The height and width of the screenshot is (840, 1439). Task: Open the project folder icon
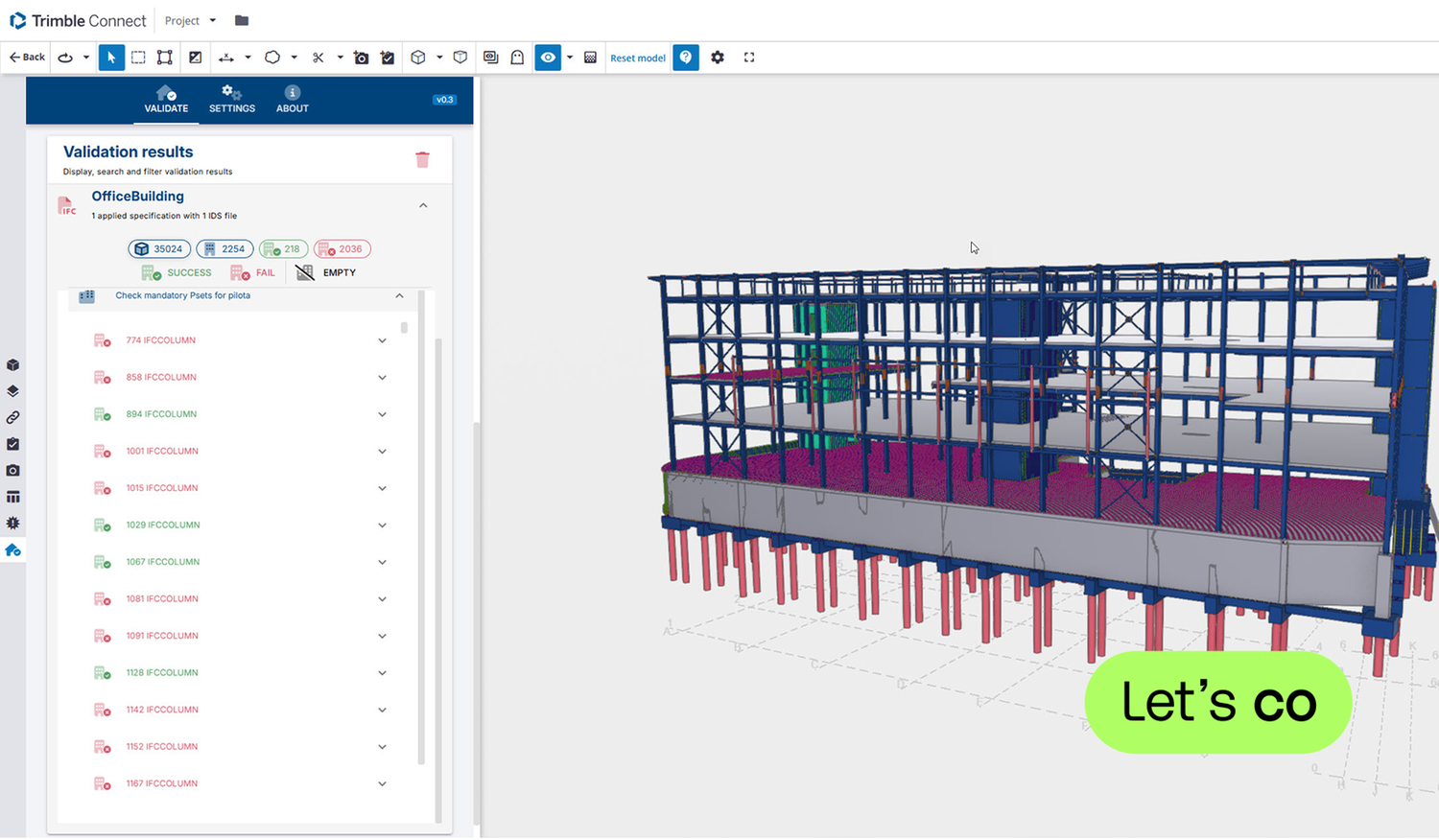[x=242, y=20]
